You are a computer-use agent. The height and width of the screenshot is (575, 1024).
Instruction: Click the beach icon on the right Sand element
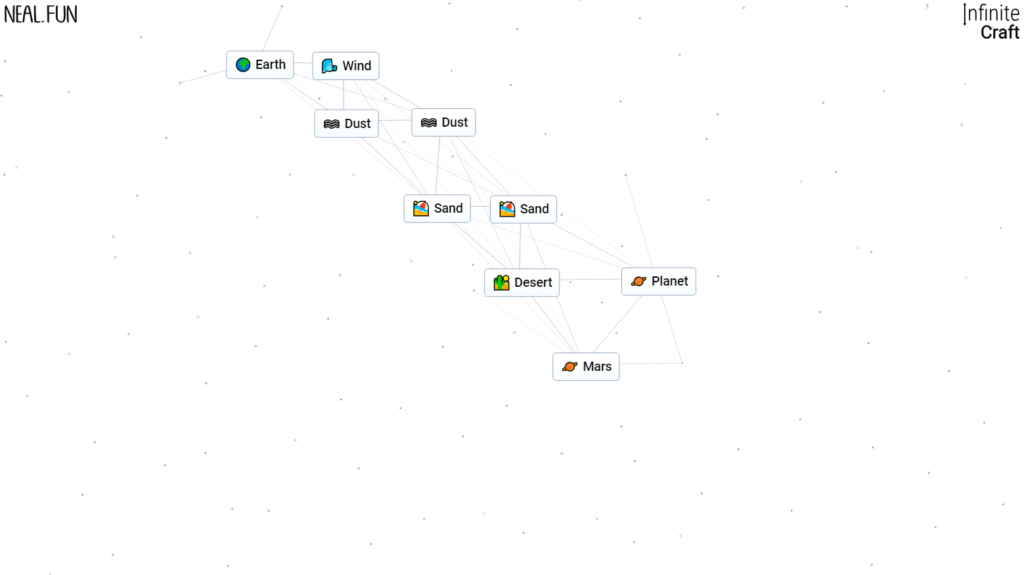coord(507,209)
